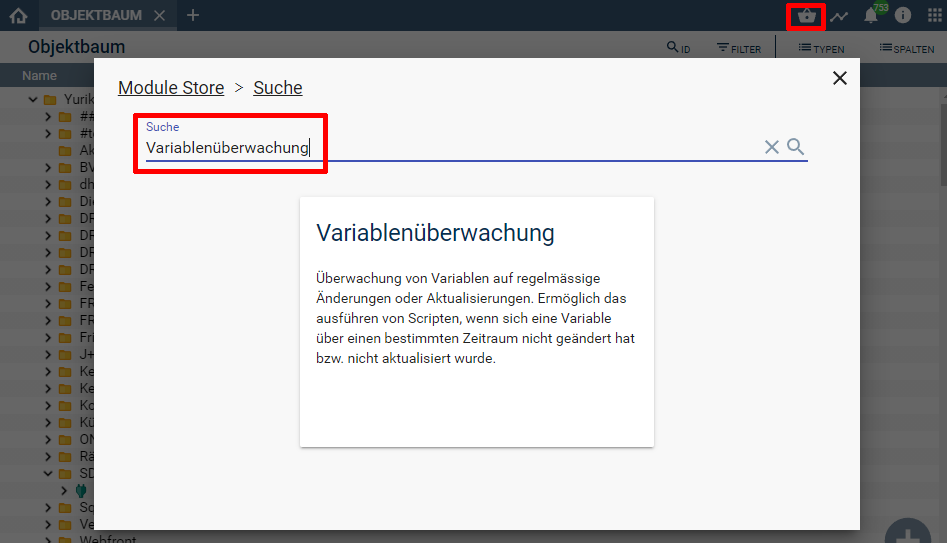Select the Yurik folder icon

[x=50, y=100]
